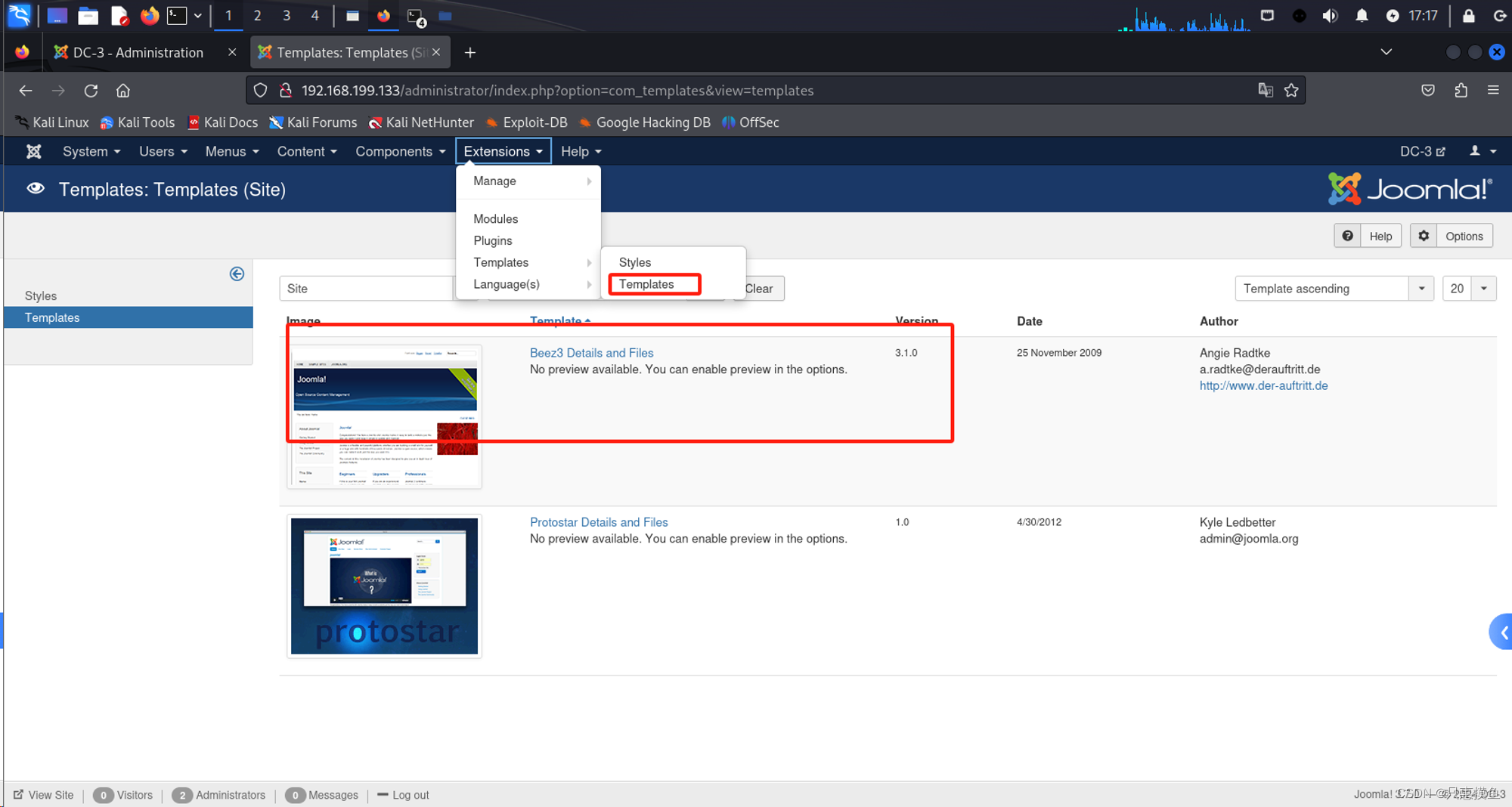Launch the terminal from the panel
Viewport: 1512px width, 807px height.
click(177, 15)
